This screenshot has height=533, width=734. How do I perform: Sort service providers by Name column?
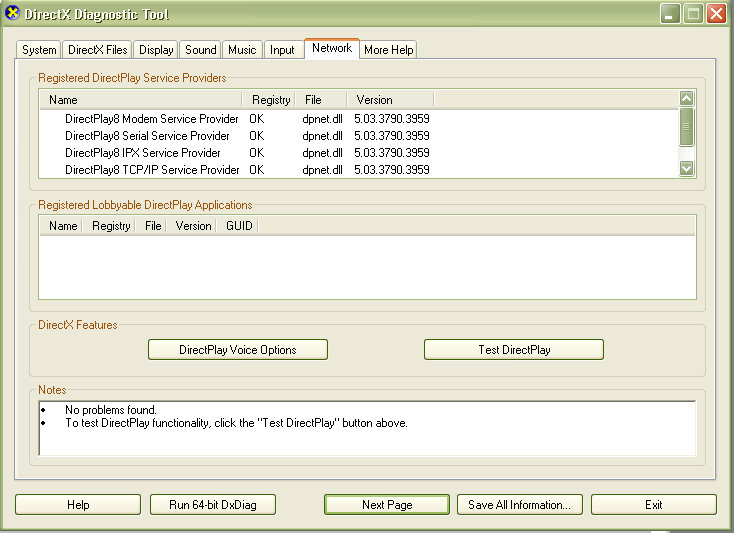tap(141, 100)
